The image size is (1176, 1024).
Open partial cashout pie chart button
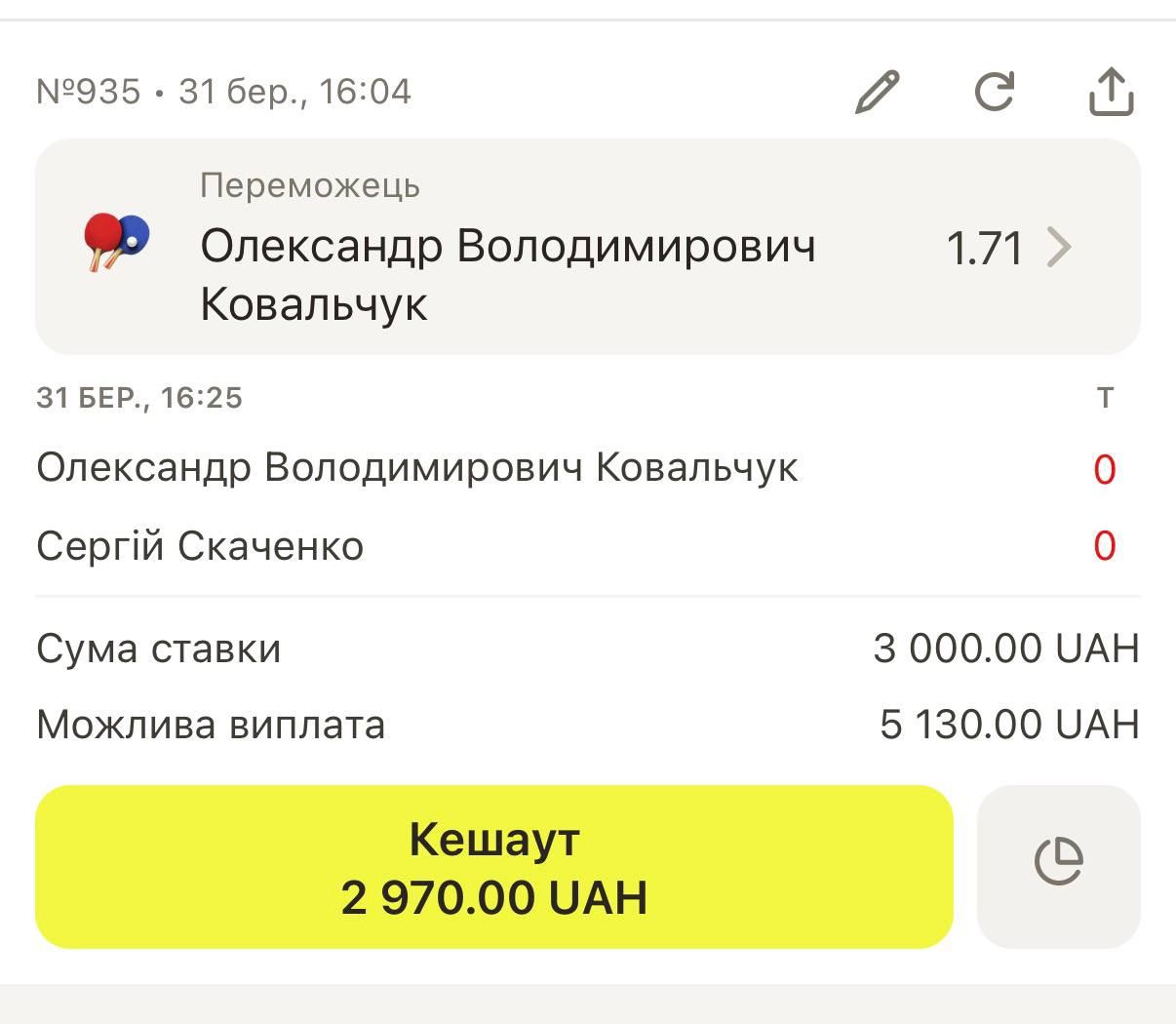click(1058, 866)
